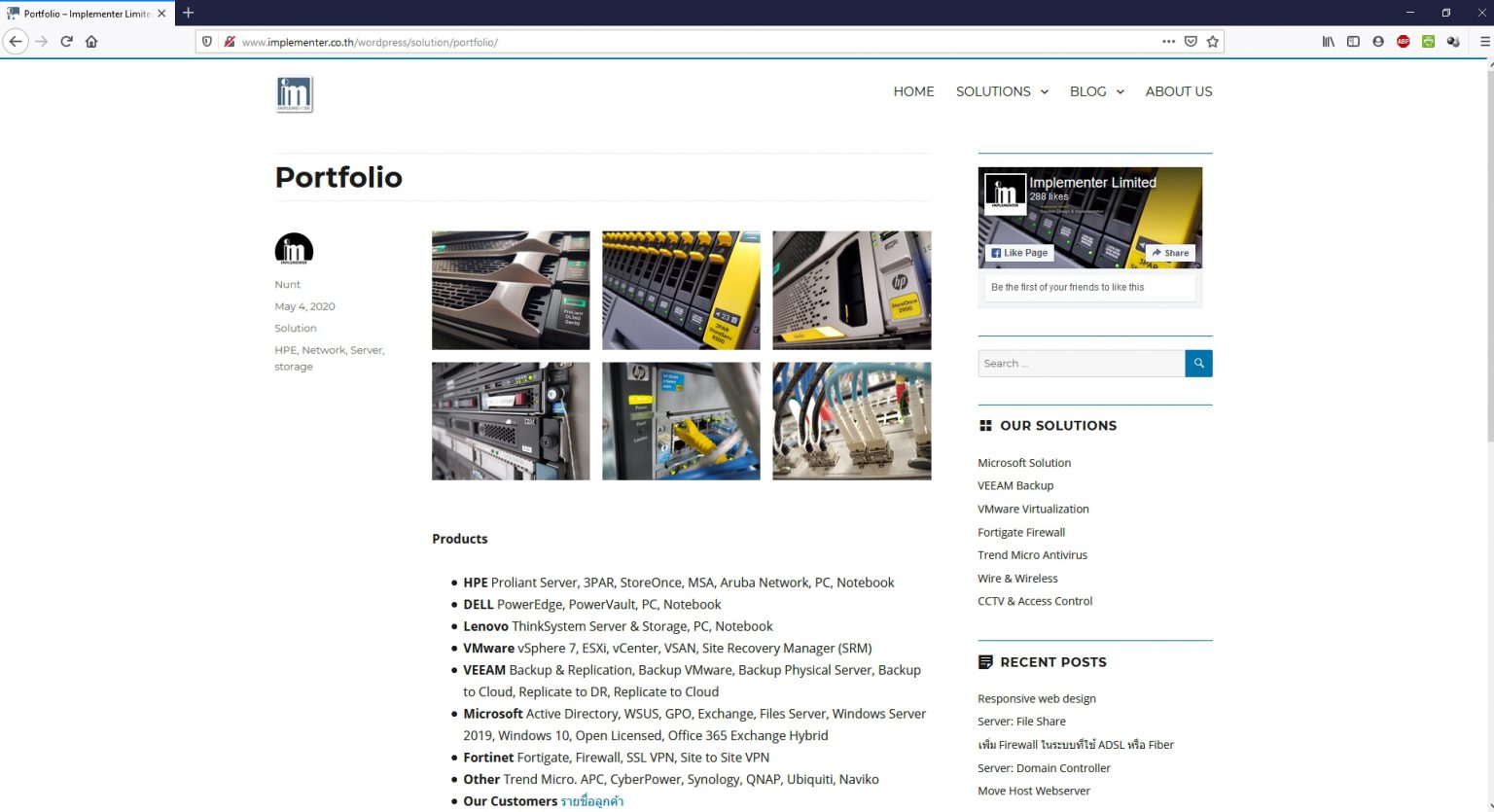
Task: Open the page actions ellipsis menu
Action: pyautogui.click(x=1168, y=42)
